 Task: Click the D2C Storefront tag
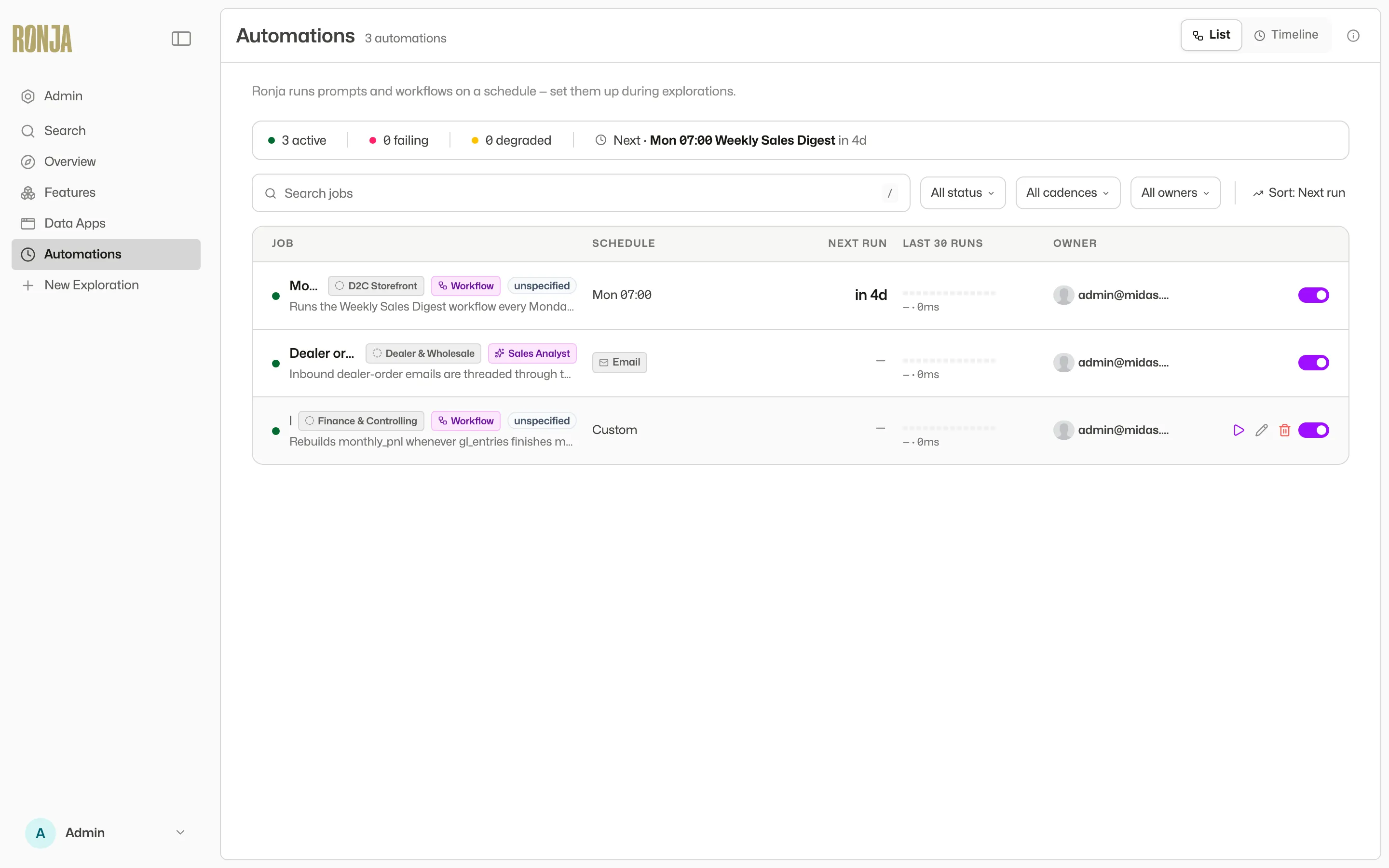point(376,286)
